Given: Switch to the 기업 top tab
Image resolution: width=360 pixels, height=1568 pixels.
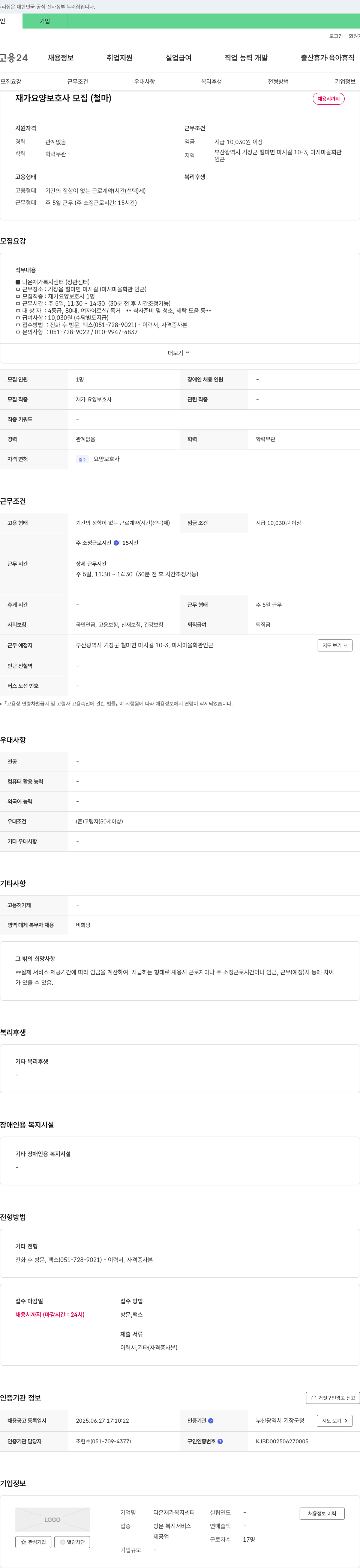Looking at the screenshot, I should [x=45, y=21].
